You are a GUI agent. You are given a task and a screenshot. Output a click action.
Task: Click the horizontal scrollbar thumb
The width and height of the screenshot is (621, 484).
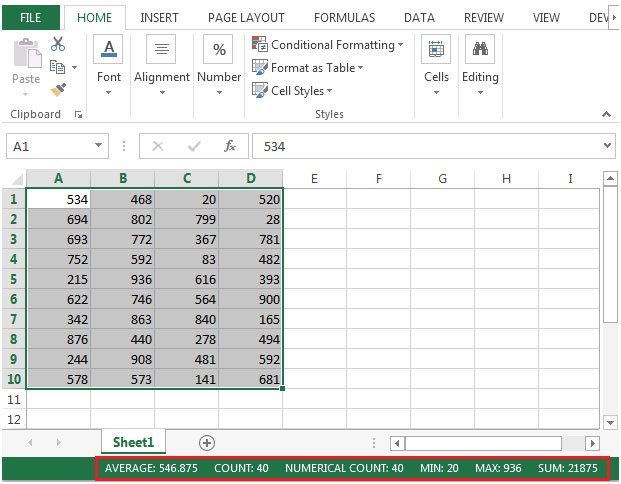483,443
